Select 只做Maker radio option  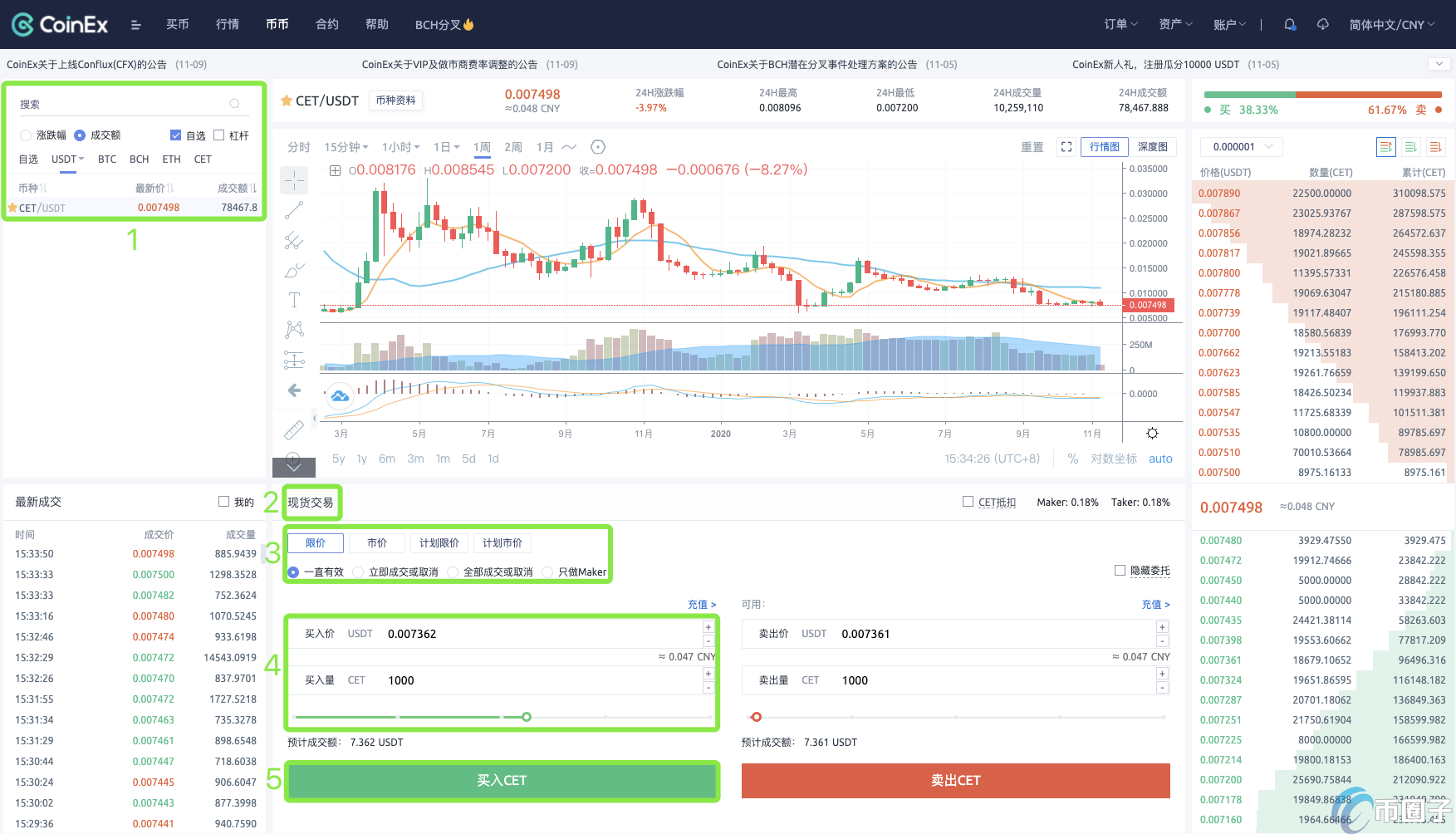[547, 572]
